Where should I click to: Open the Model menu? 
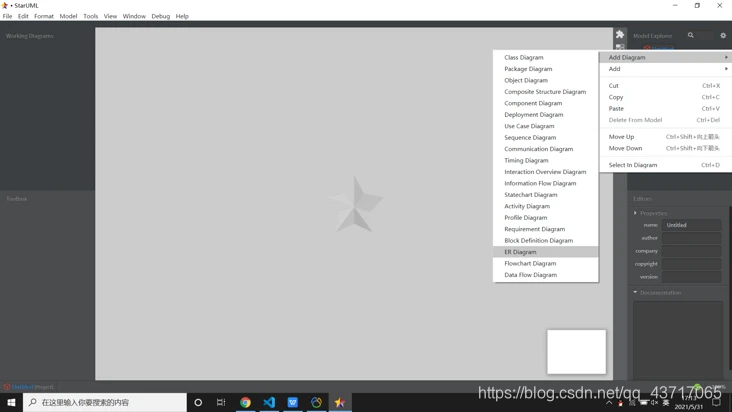pos(68,16)
